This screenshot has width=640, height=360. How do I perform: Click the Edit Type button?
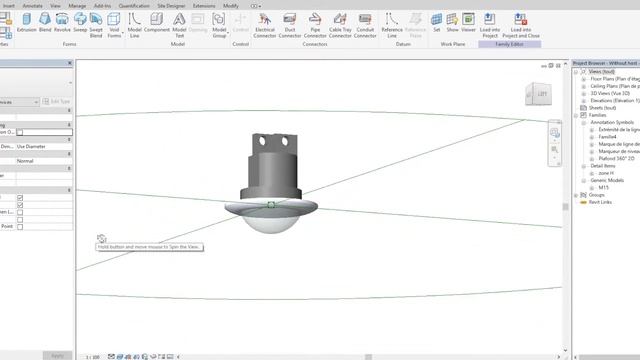click(57, 101)
